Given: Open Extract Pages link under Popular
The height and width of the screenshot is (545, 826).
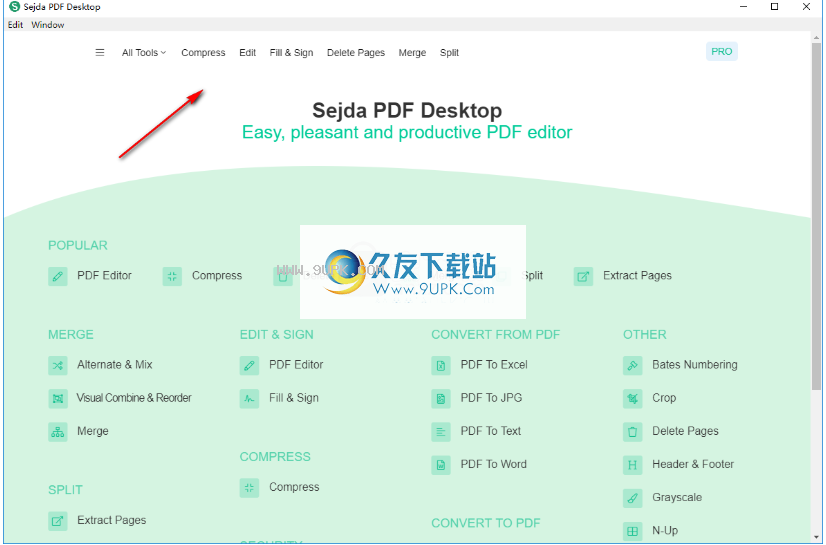Looking at the screenshot, I should tap(637, 275).
